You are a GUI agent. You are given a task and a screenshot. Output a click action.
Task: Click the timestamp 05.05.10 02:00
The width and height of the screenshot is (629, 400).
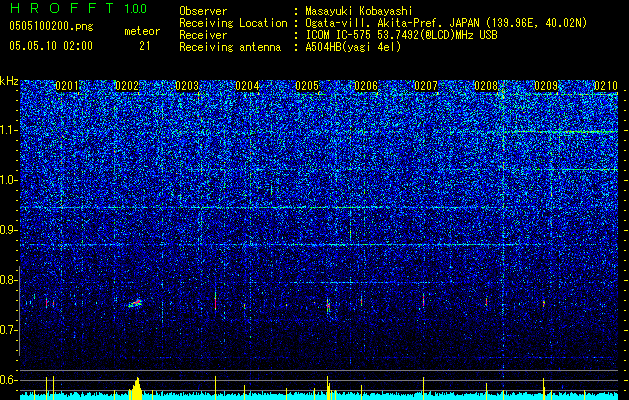tap(51, 46)
